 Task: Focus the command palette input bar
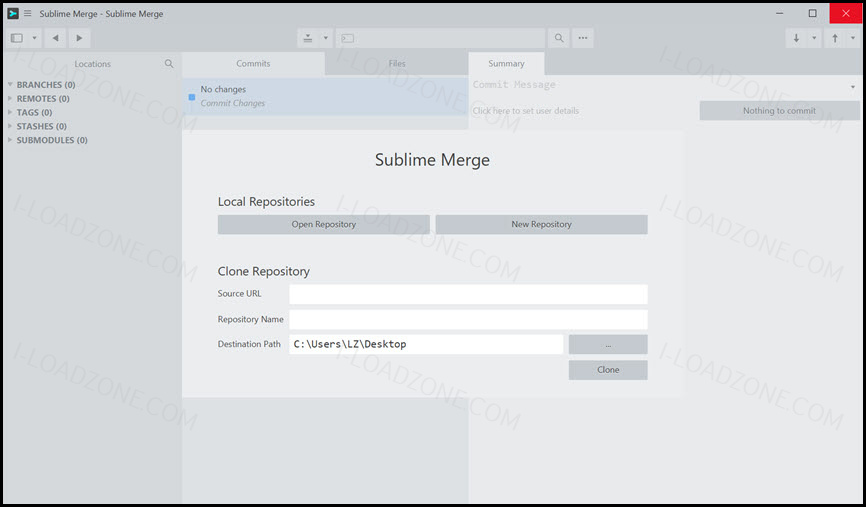coord(440,38)
